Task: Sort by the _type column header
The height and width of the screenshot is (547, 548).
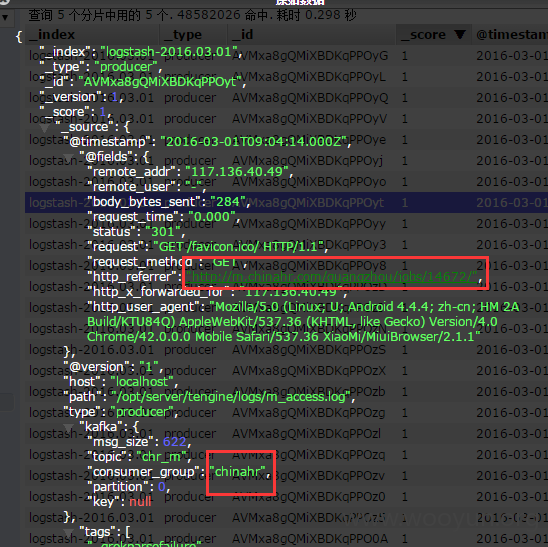Action: (x=193, y=35)
